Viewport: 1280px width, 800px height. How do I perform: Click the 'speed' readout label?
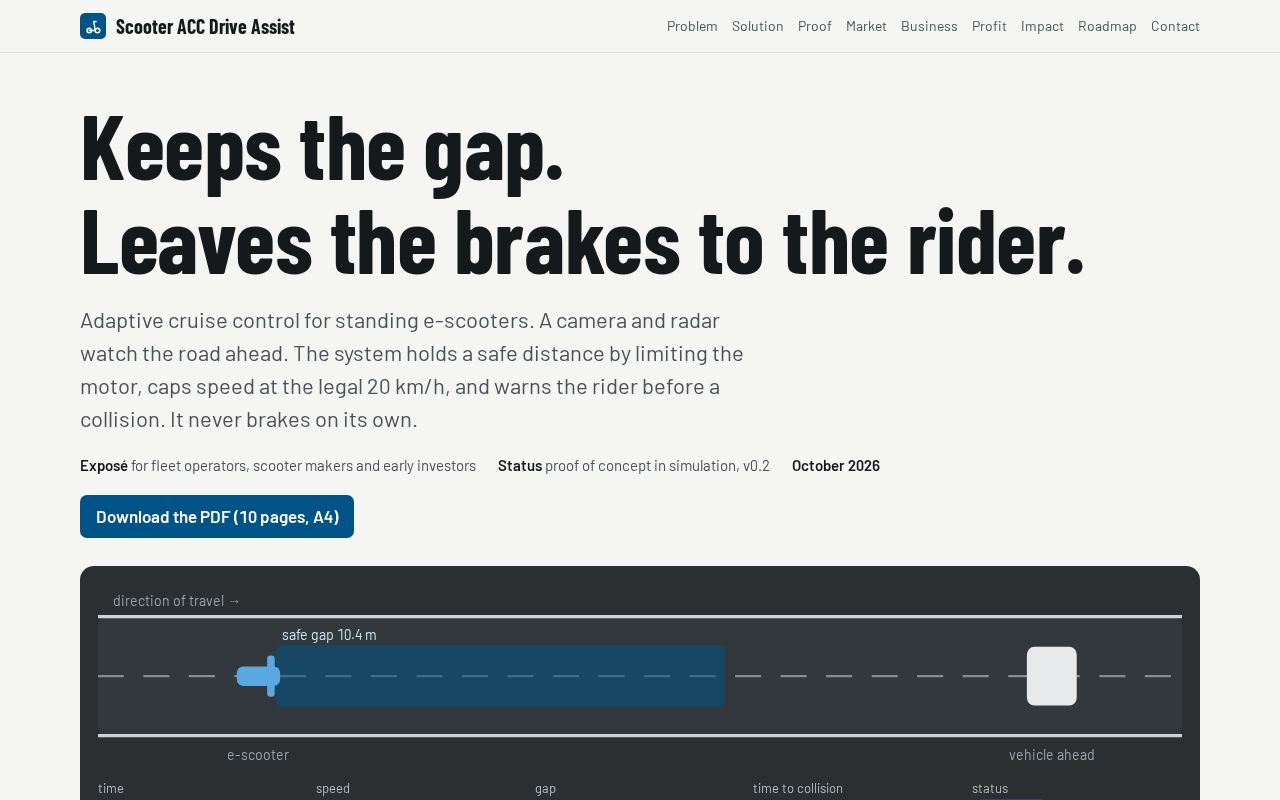[x=333, y=788]
